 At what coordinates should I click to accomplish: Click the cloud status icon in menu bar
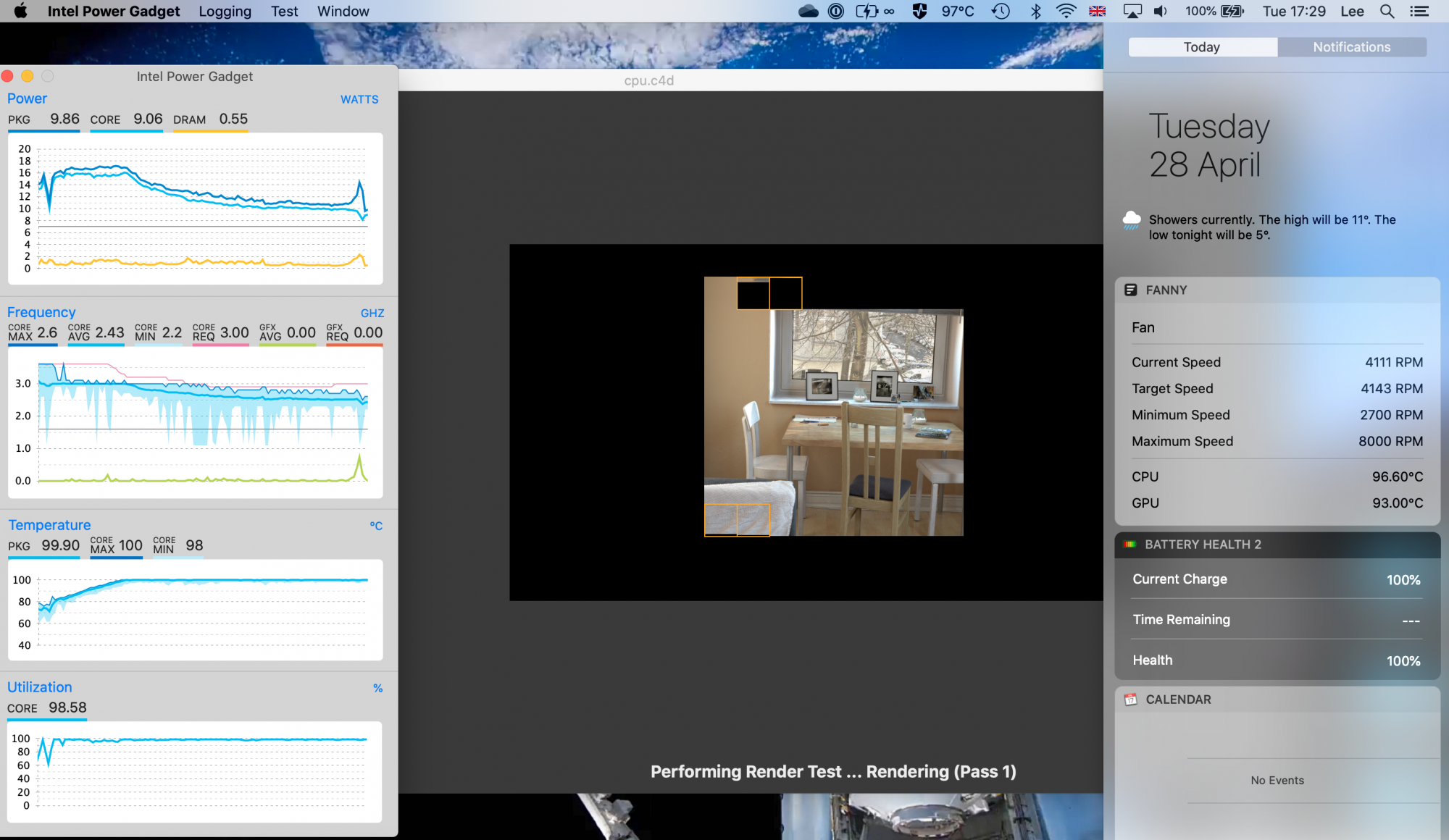808,11
